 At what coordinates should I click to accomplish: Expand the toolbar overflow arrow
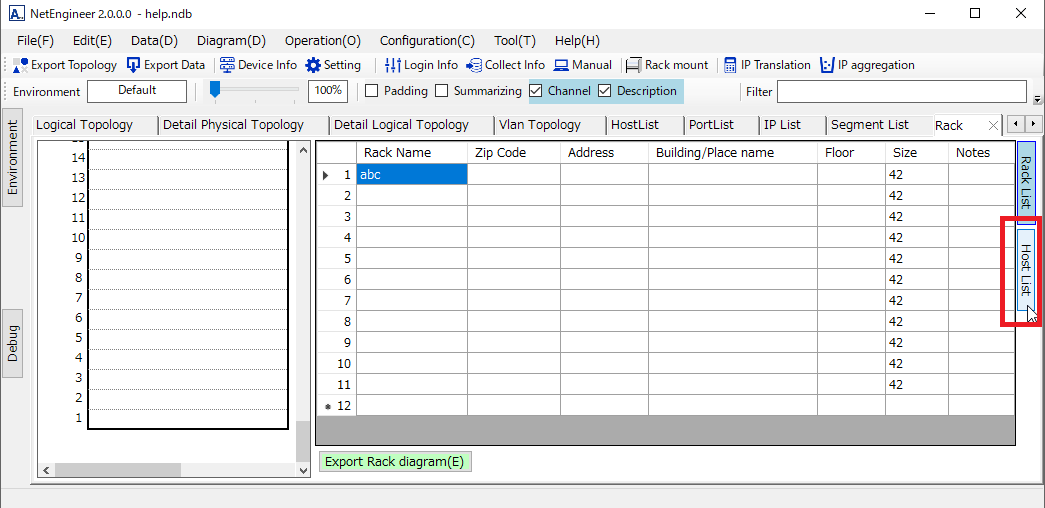1037,100
